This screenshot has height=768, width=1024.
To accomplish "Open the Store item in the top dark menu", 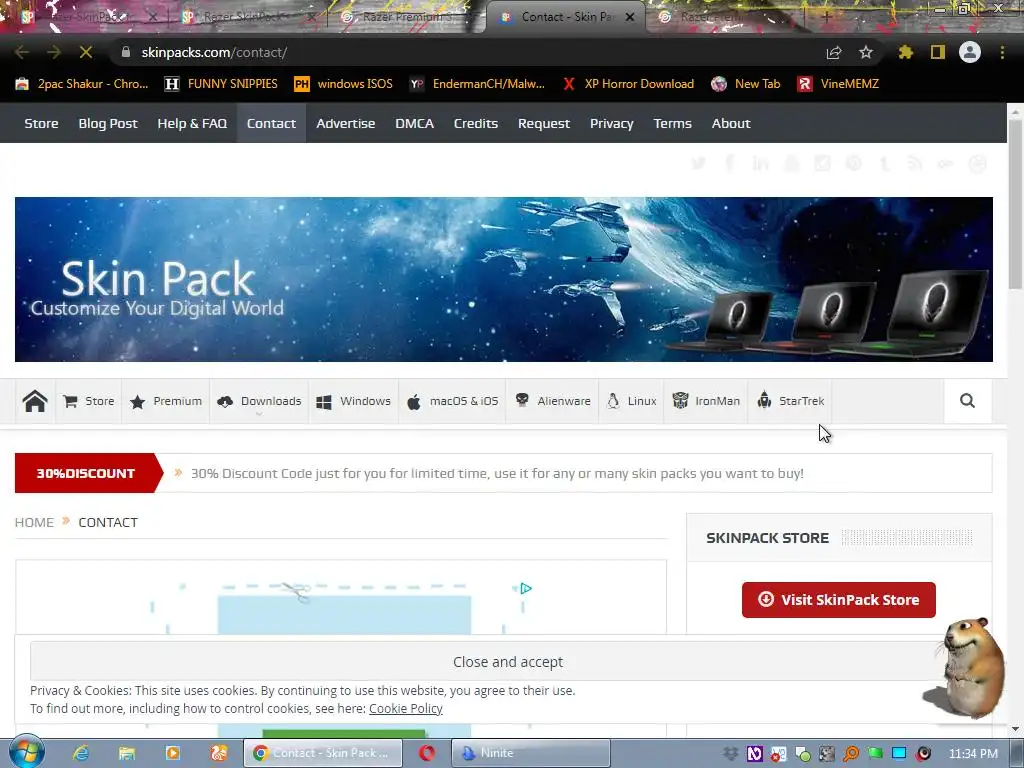I will coord(41,123).
